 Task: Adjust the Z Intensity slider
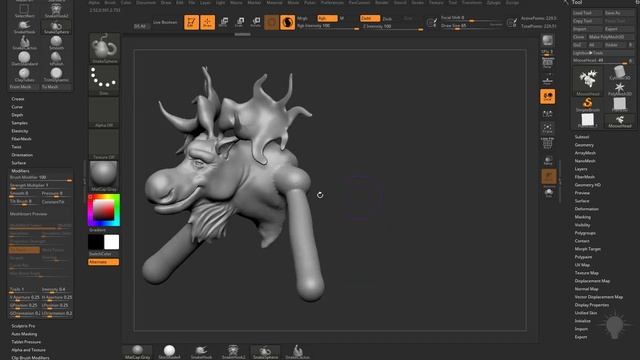[392, 27]
